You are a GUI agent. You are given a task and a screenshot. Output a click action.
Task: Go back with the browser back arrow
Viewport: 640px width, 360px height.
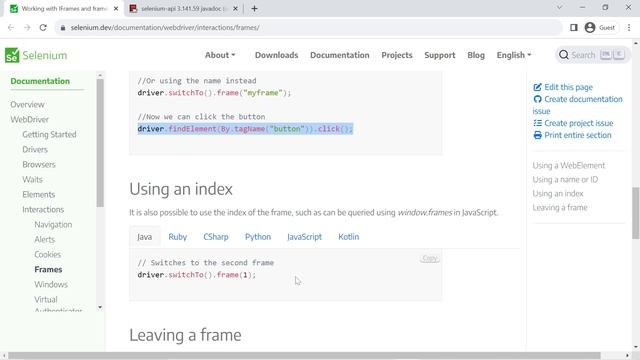click(x=11, y=28)
